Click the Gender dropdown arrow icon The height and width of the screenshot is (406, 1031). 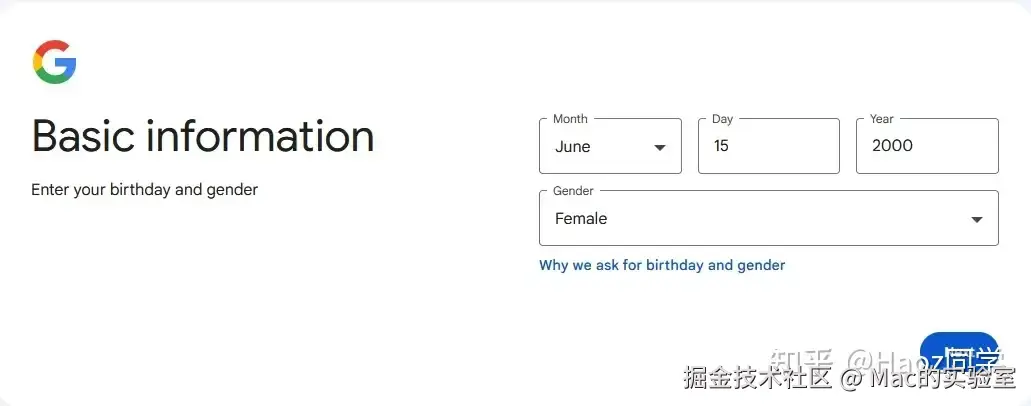(x=976, y=220)
